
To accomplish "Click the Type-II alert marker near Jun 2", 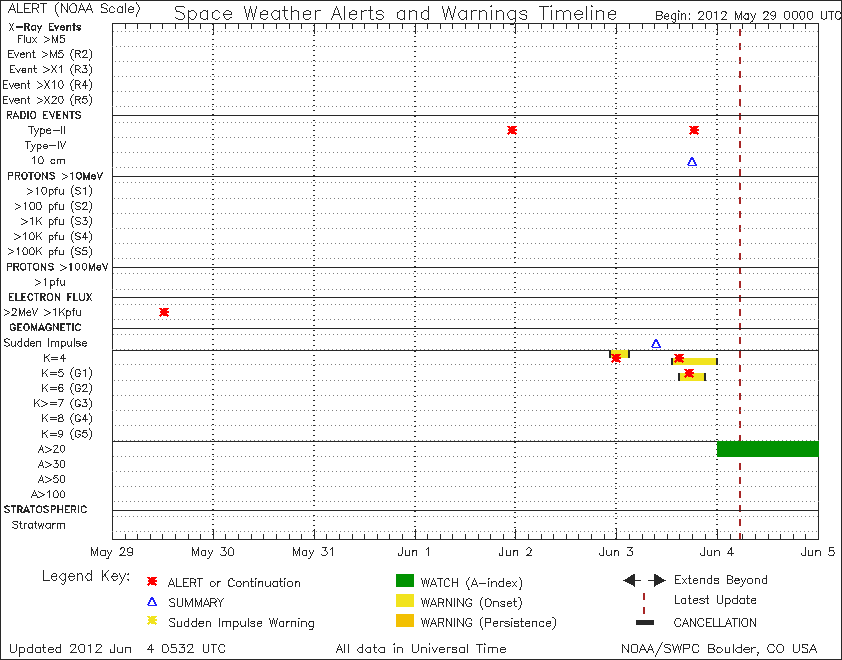I will click(512, 130).
